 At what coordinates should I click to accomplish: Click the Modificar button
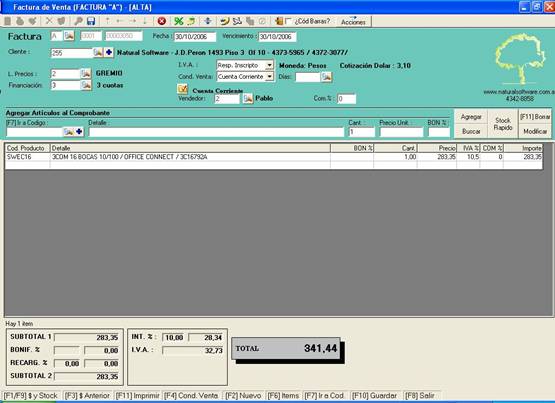click(x=535, y=131)
